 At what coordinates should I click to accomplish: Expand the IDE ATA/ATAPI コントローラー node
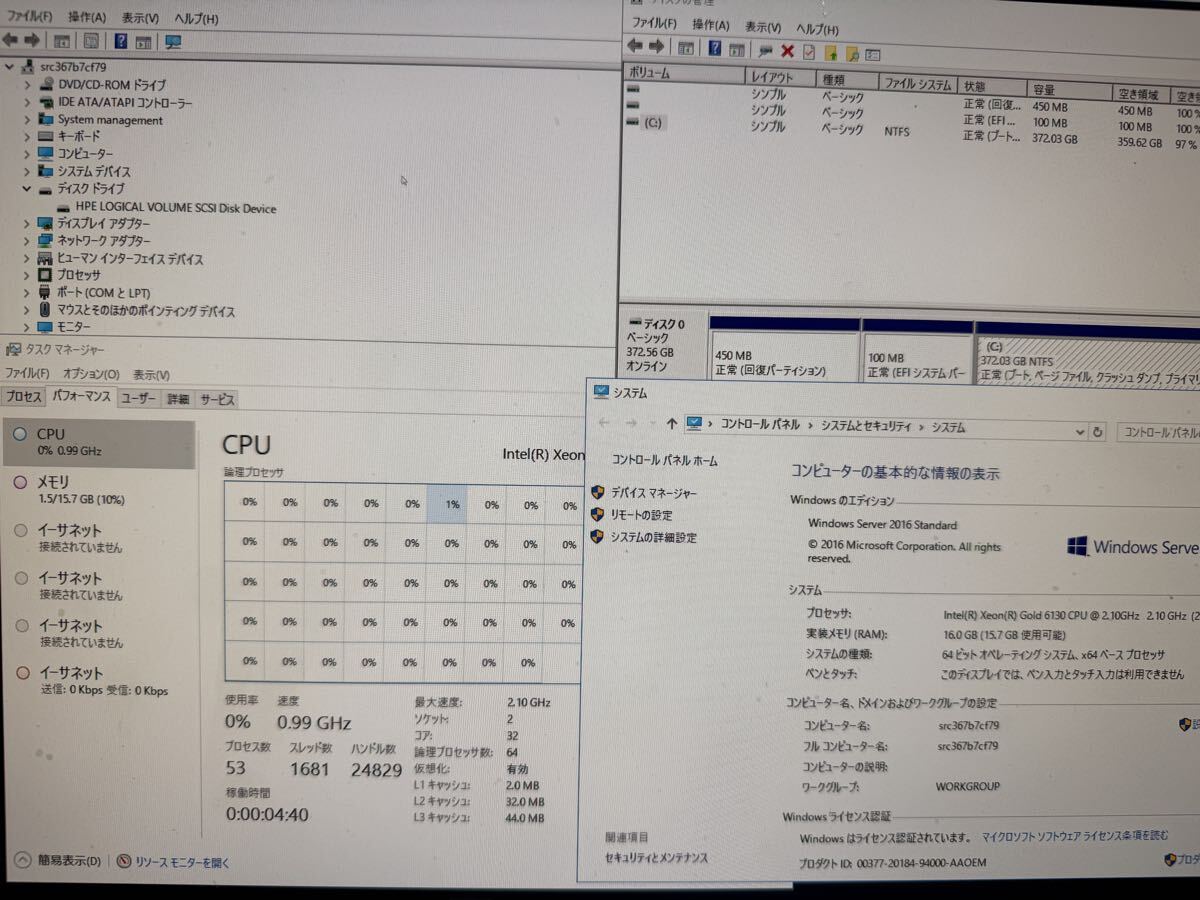pos(27,102)
